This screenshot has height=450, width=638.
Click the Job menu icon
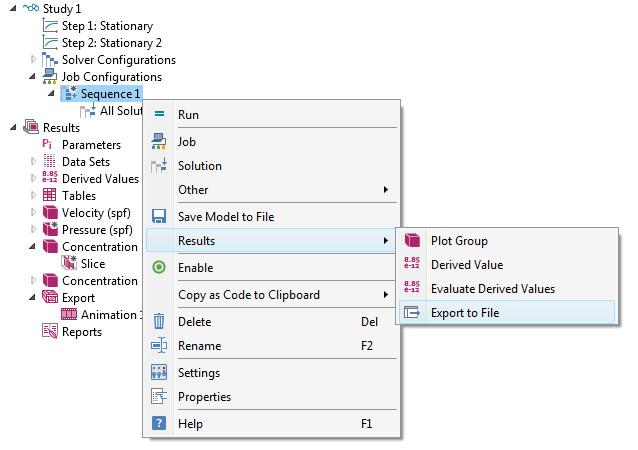click(x=158, y=141)
